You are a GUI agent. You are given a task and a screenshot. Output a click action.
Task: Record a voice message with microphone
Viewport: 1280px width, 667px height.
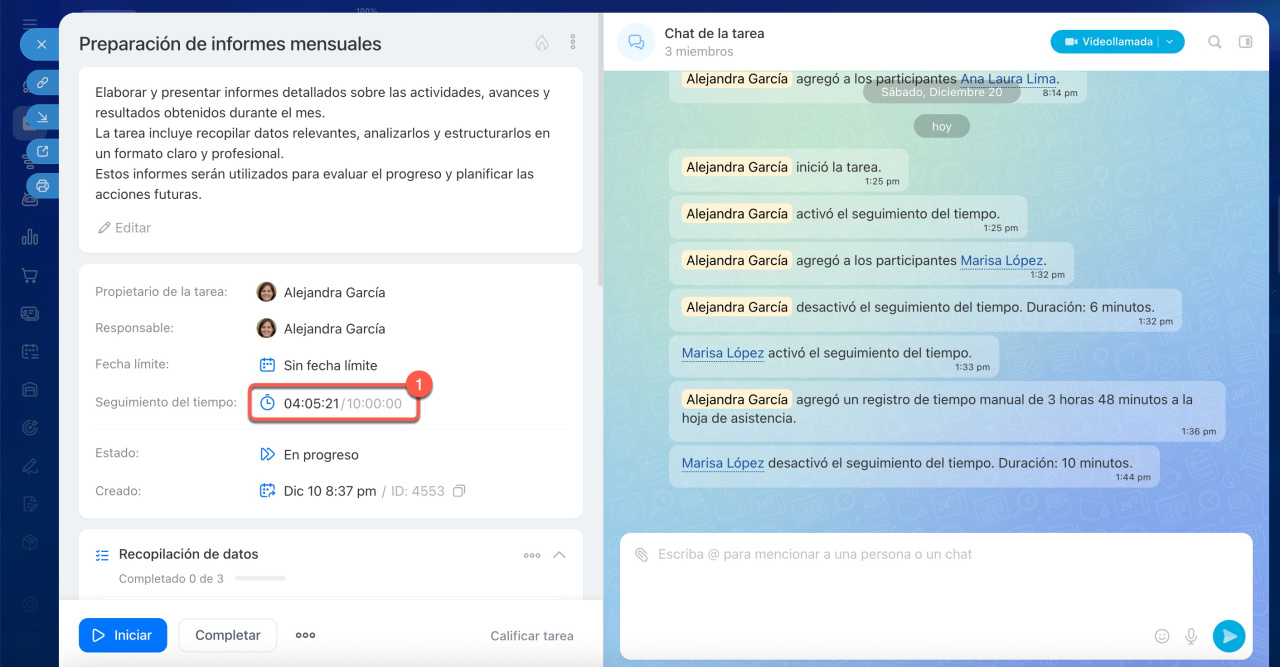(x=1191, y=636)
